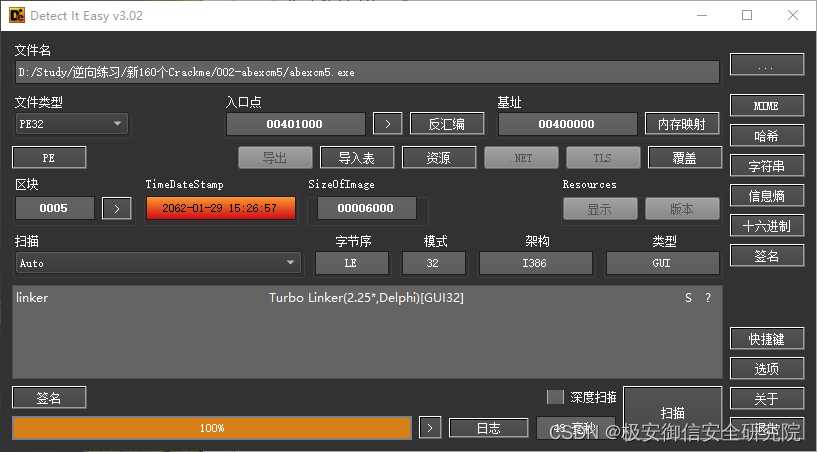This screenshot has width=817, height=452.
Task: Click the Resources 版本 button
Action: 682,209
